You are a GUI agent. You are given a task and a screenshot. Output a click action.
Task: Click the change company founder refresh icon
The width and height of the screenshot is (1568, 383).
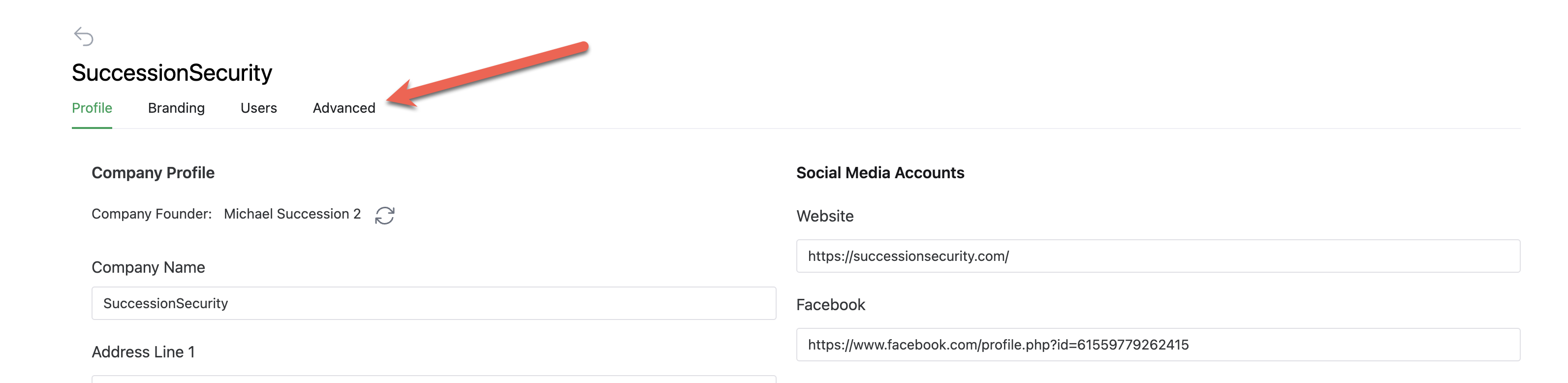(x=385, y=215)
